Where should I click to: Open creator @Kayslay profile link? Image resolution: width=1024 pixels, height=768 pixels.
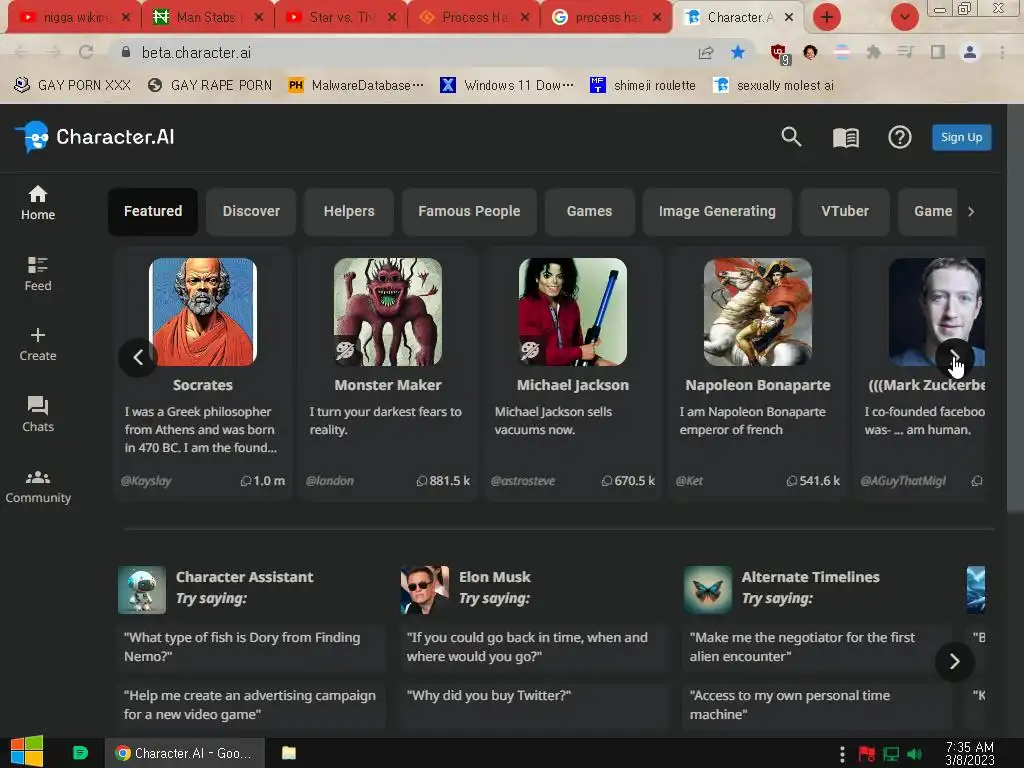tap(146, 481)
